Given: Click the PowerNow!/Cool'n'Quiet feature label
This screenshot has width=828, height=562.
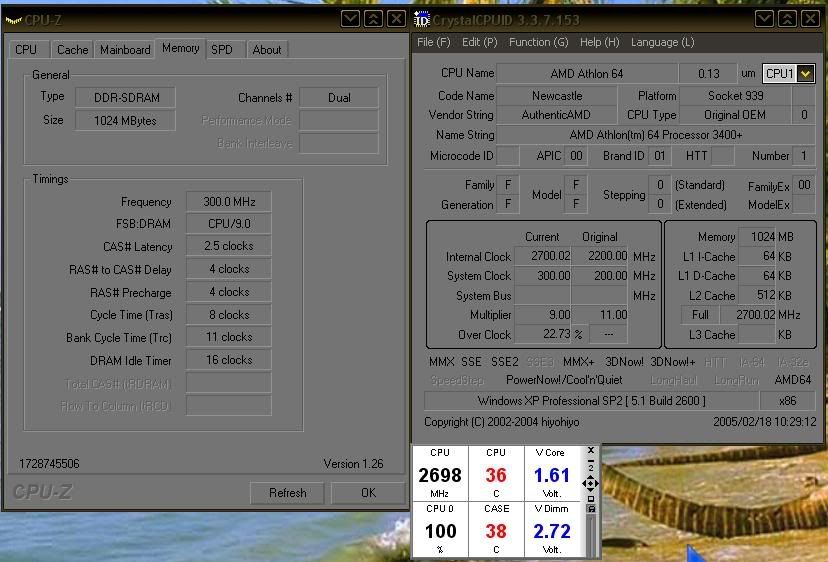Looking at the screenshot, I should coord(564,380).
